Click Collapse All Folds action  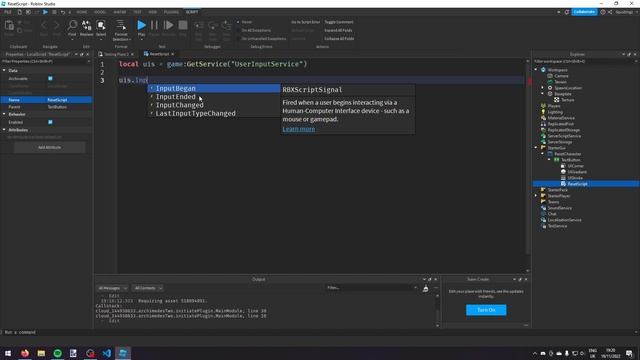[339, 39]
